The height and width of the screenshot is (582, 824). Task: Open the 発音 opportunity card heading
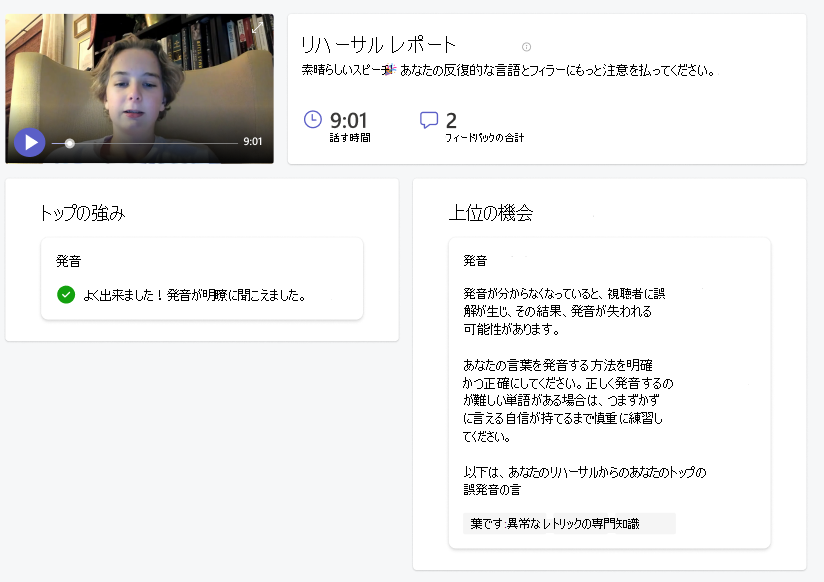(x=475, y=261)
